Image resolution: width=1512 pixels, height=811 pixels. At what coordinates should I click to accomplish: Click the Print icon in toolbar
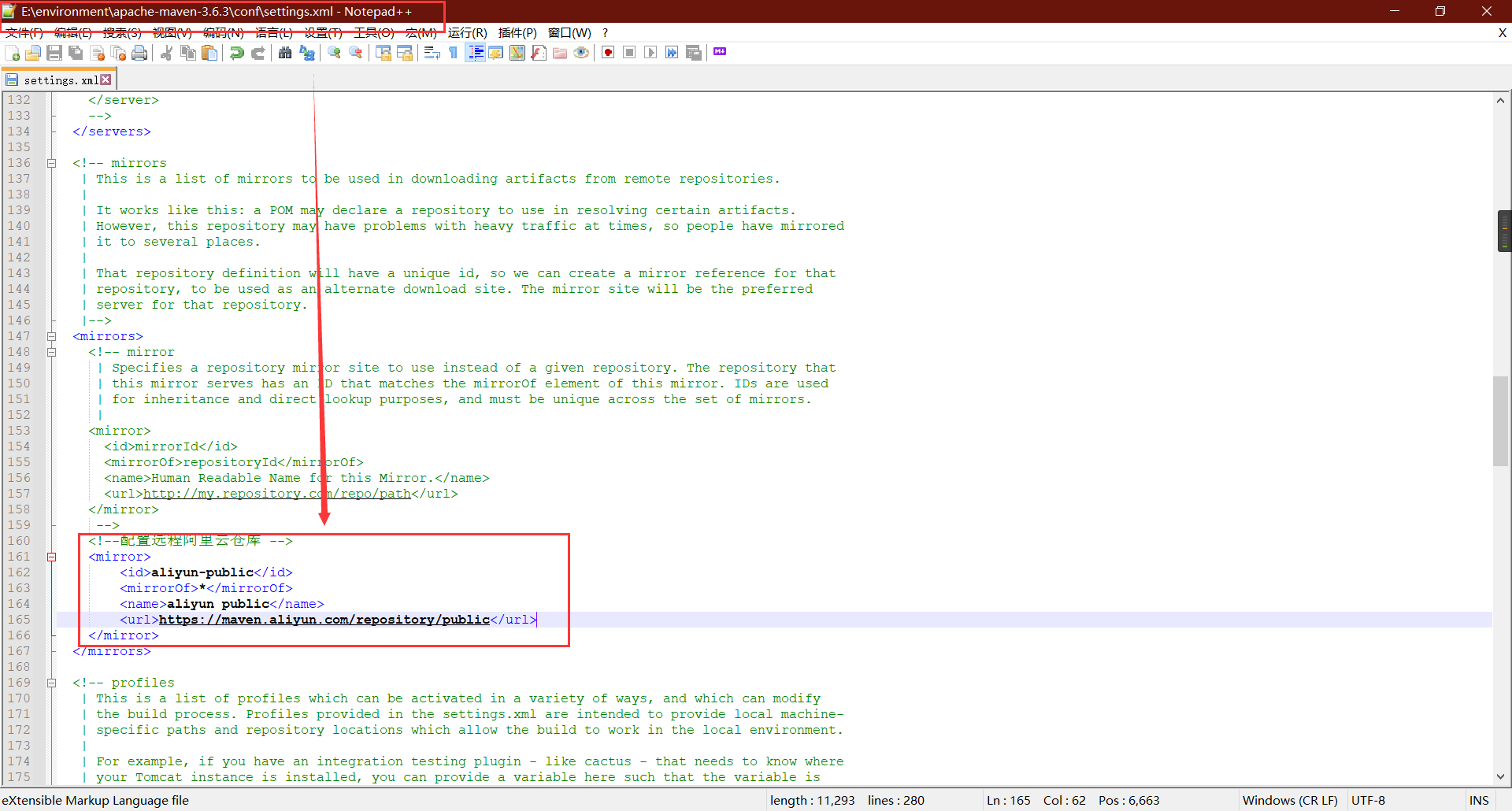click(139, 53)
